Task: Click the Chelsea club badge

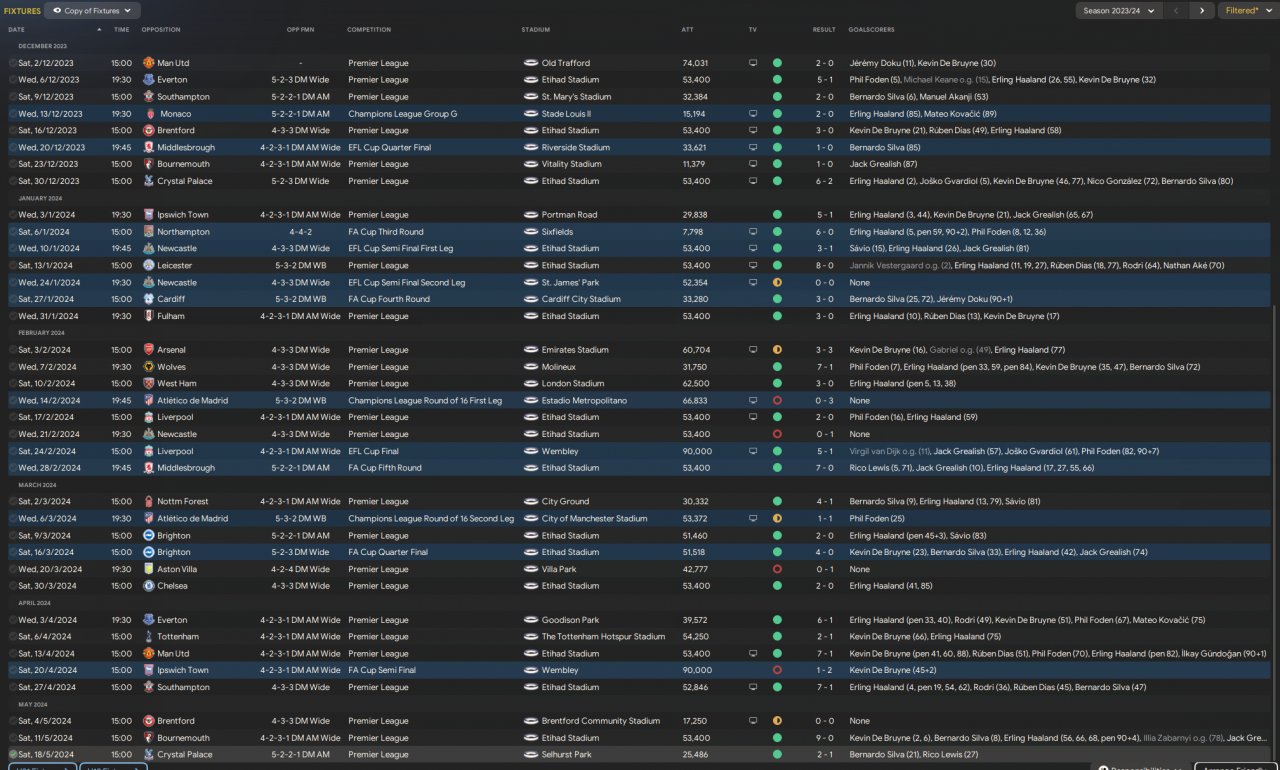Action: 149,586
